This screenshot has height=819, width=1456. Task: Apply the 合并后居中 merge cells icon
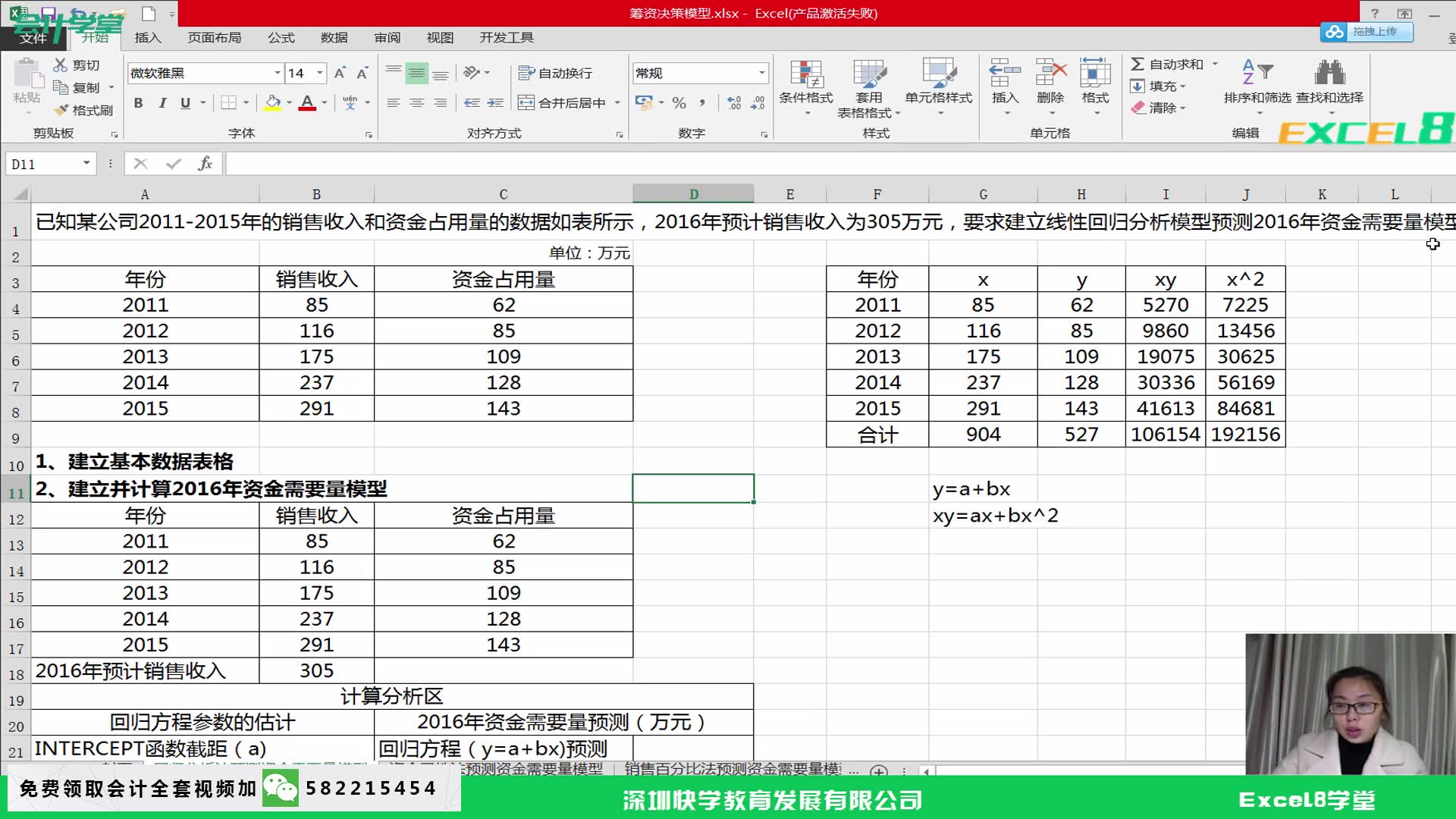click(561, 103)
